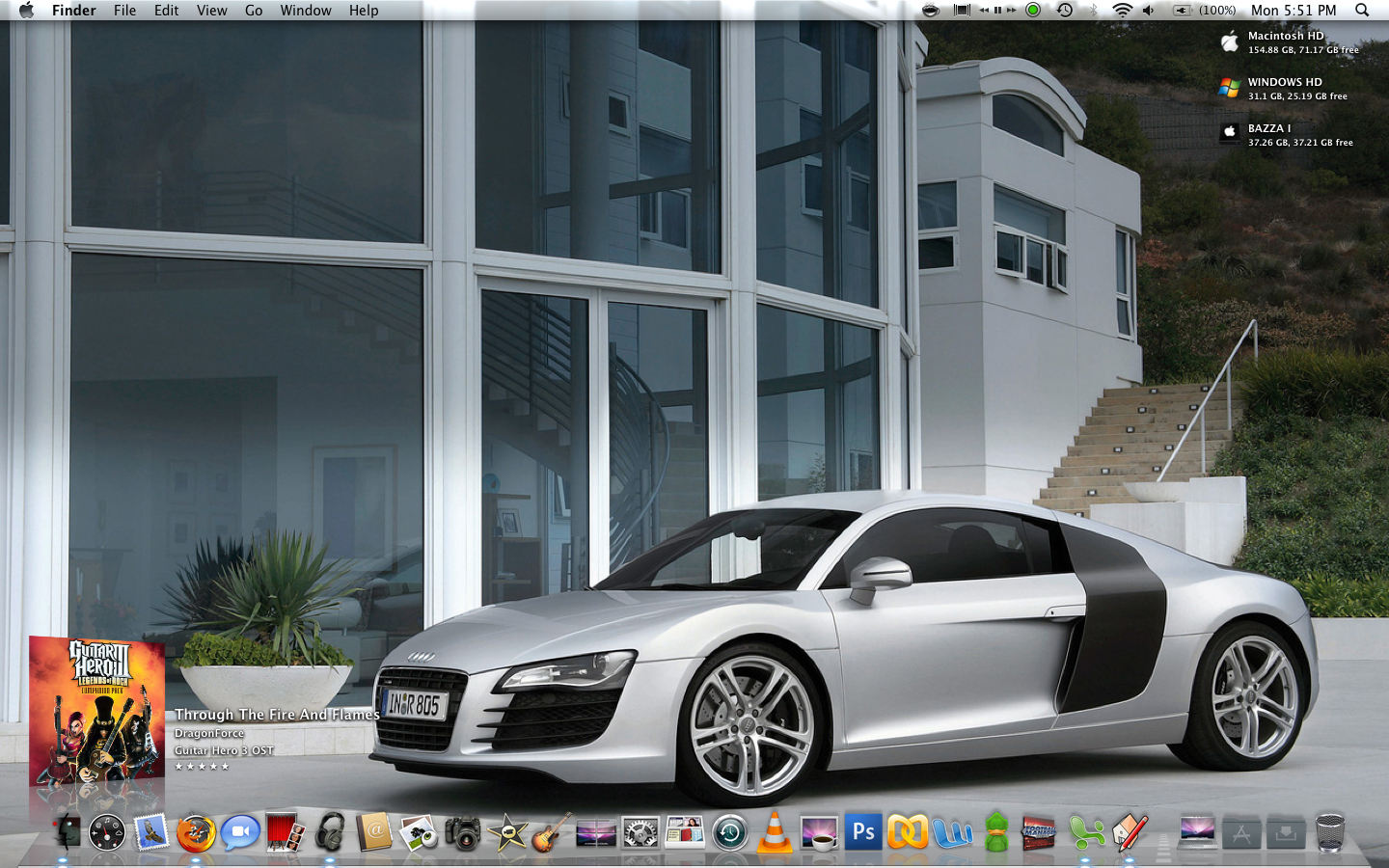The width and height of the screenshot is (1389, 868).
Task: Select the WINDOWS HD desktop drive
Action: point(1283,89)
